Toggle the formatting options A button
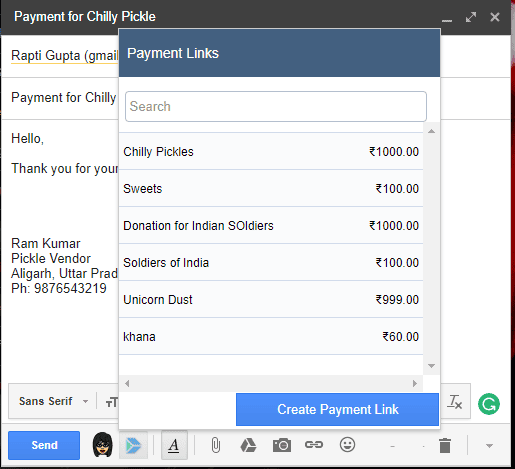The image size is (515, 469). pos(174,445)
